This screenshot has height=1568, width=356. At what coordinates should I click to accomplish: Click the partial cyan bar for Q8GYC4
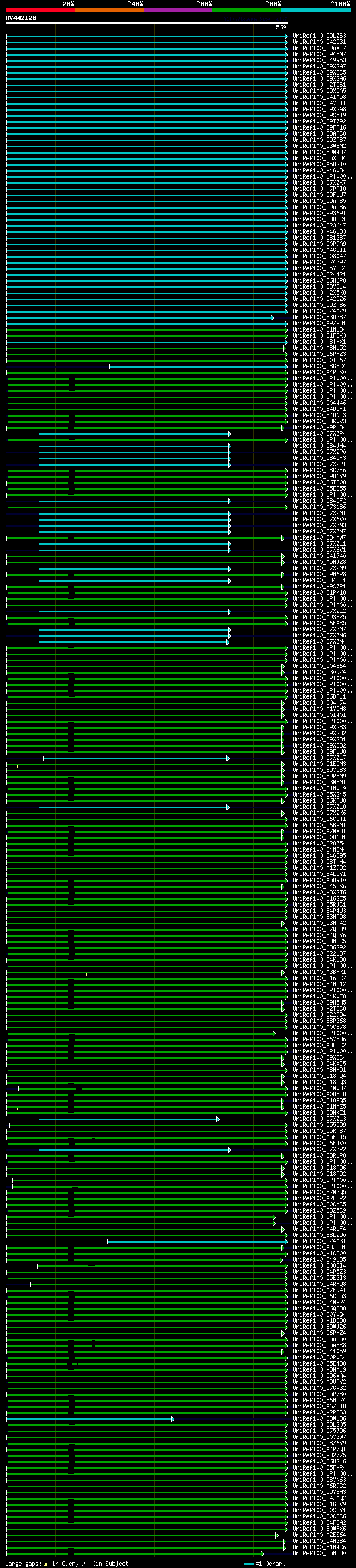199,367
